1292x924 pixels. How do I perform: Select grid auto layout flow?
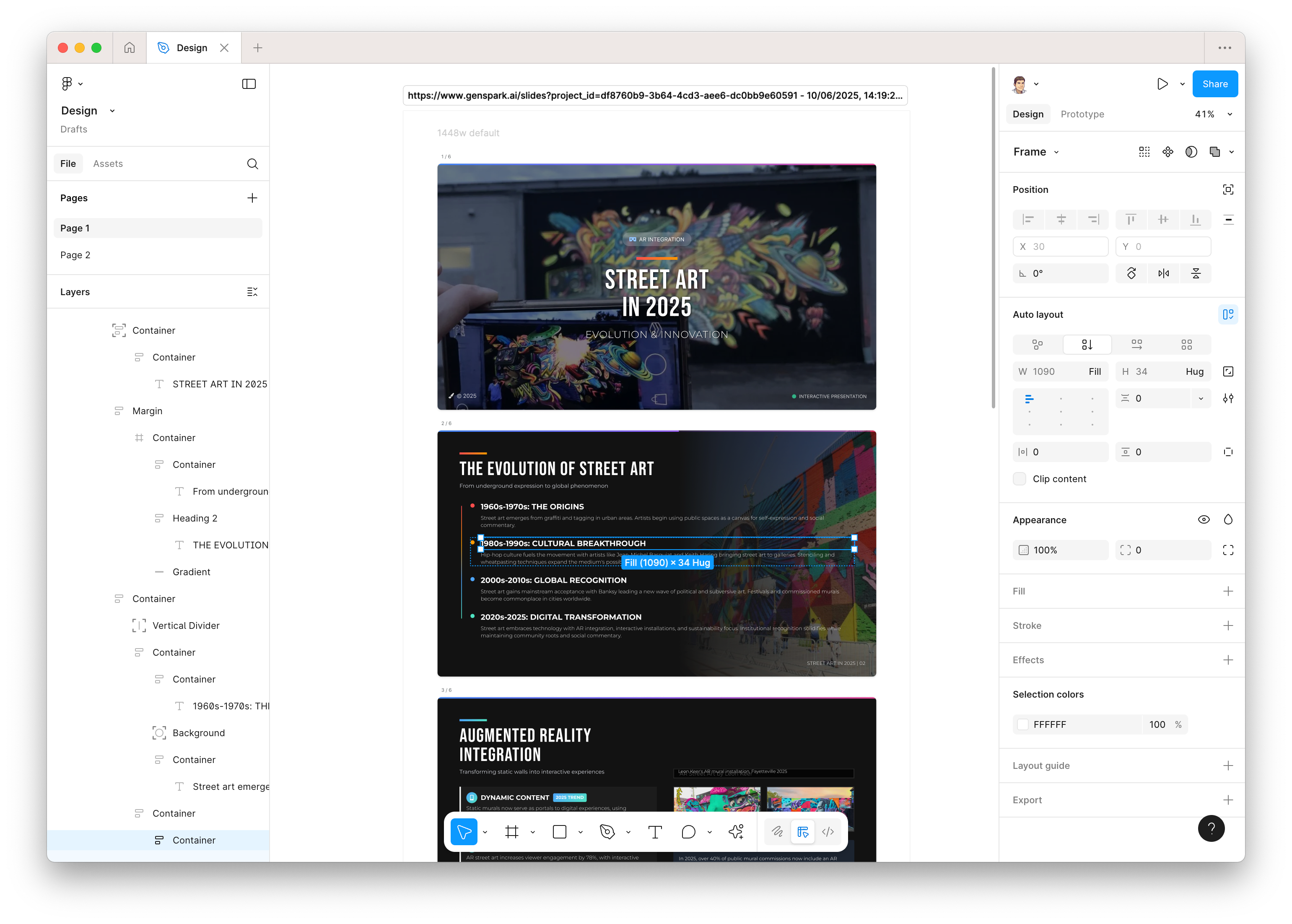click(1187, 345)
